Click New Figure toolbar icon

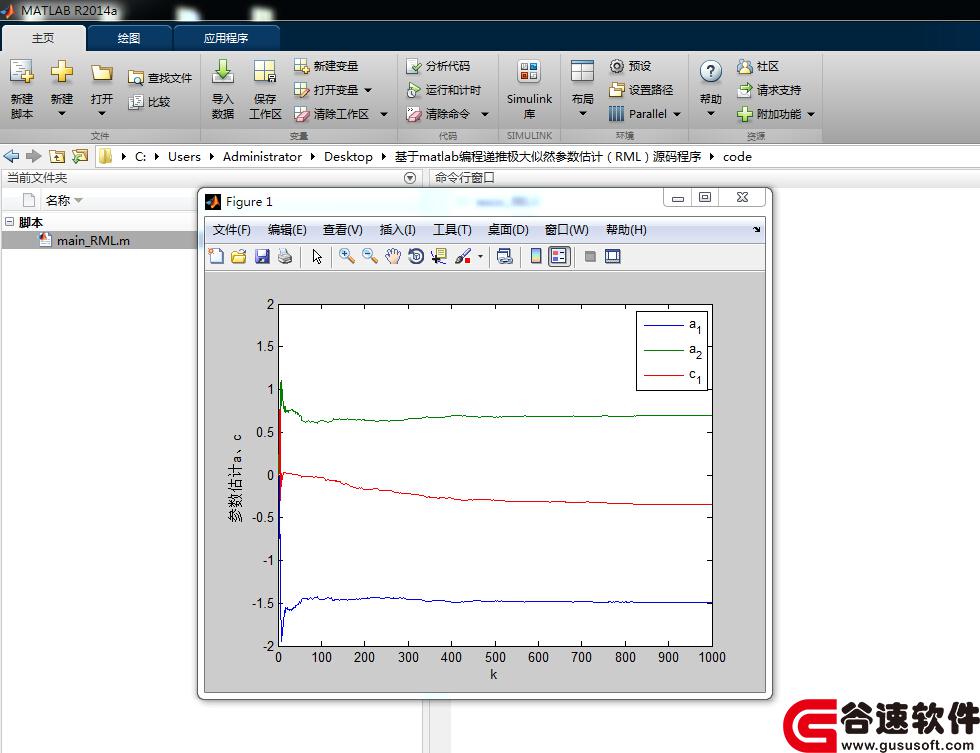tap(216, 256)
